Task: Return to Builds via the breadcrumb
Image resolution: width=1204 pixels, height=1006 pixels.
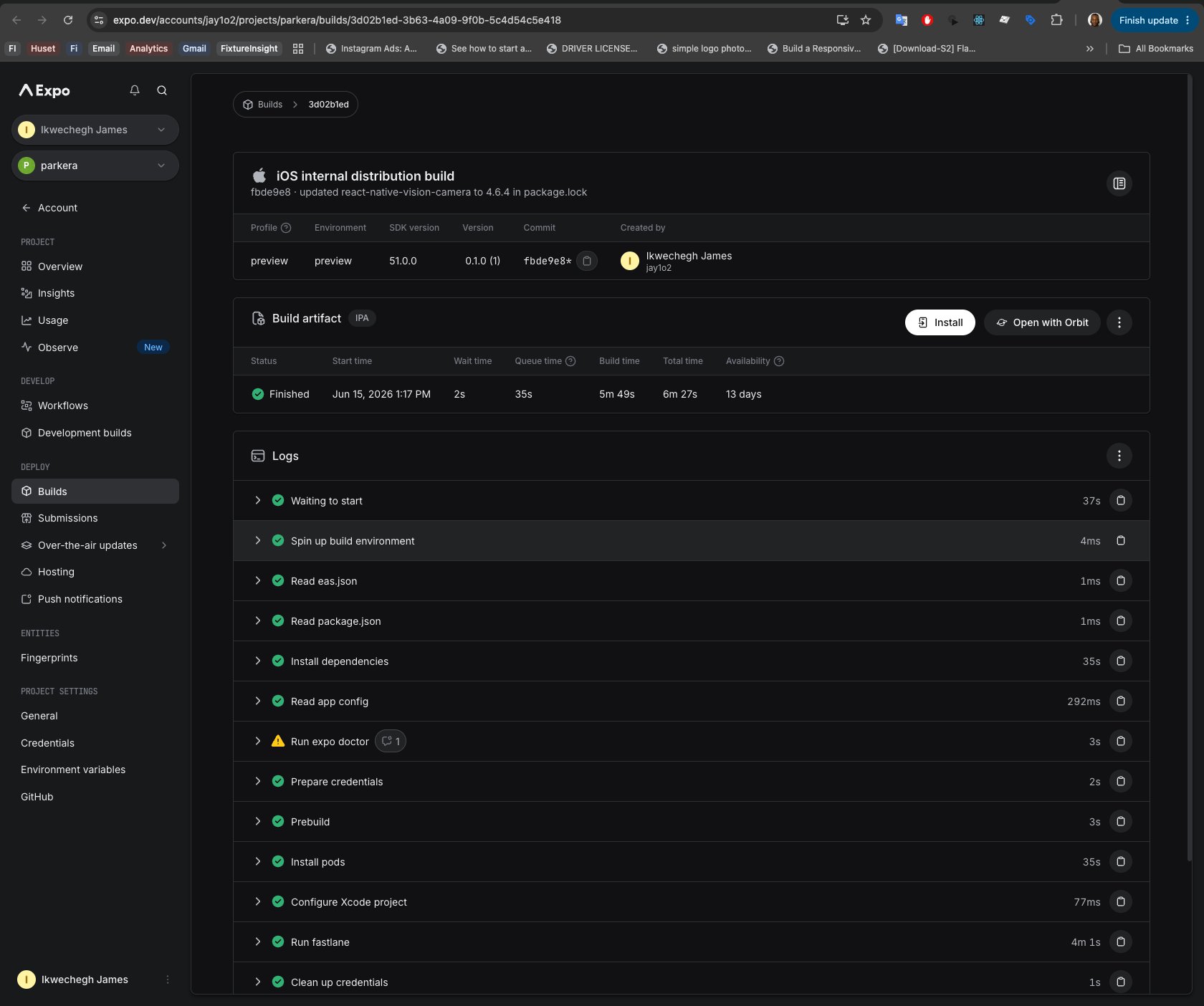Action: [x=263, y=105]
